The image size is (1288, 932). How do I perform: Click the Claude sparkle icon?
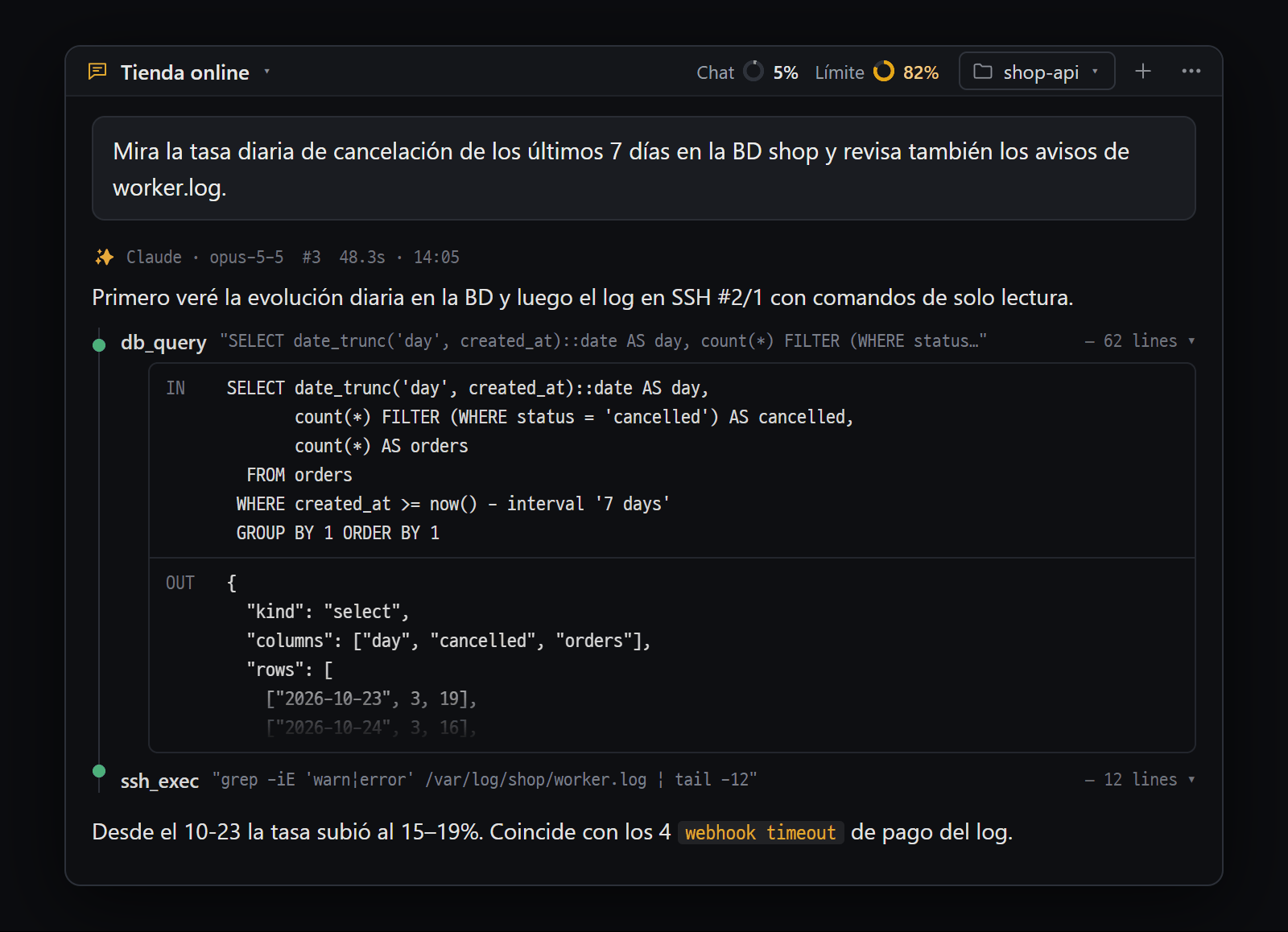point(104,257)
